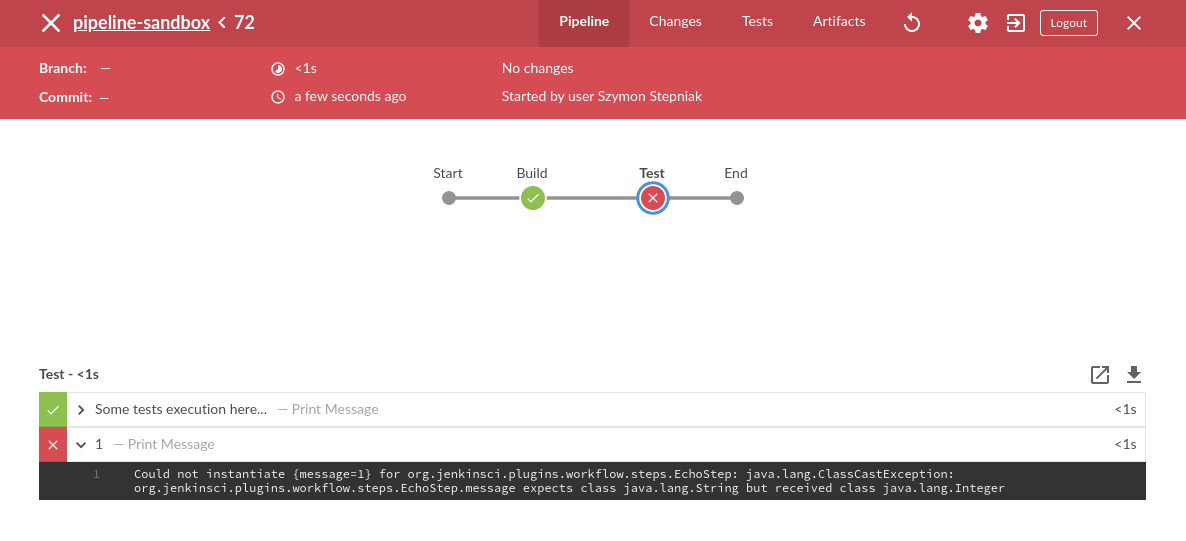This screenshot has height=541, width=1186.
Task: Click the End node in pipeline graph
Action: click(737, 198)
